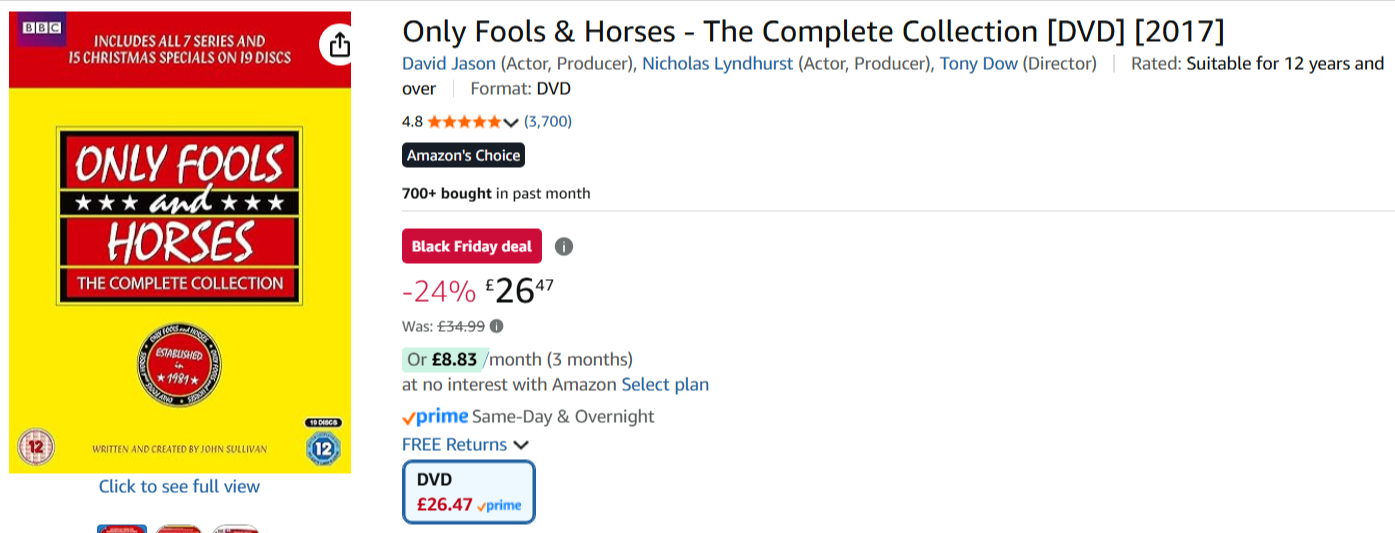Click 'Click to see full view' link
1395x533 pixels.
click(179, 486)
